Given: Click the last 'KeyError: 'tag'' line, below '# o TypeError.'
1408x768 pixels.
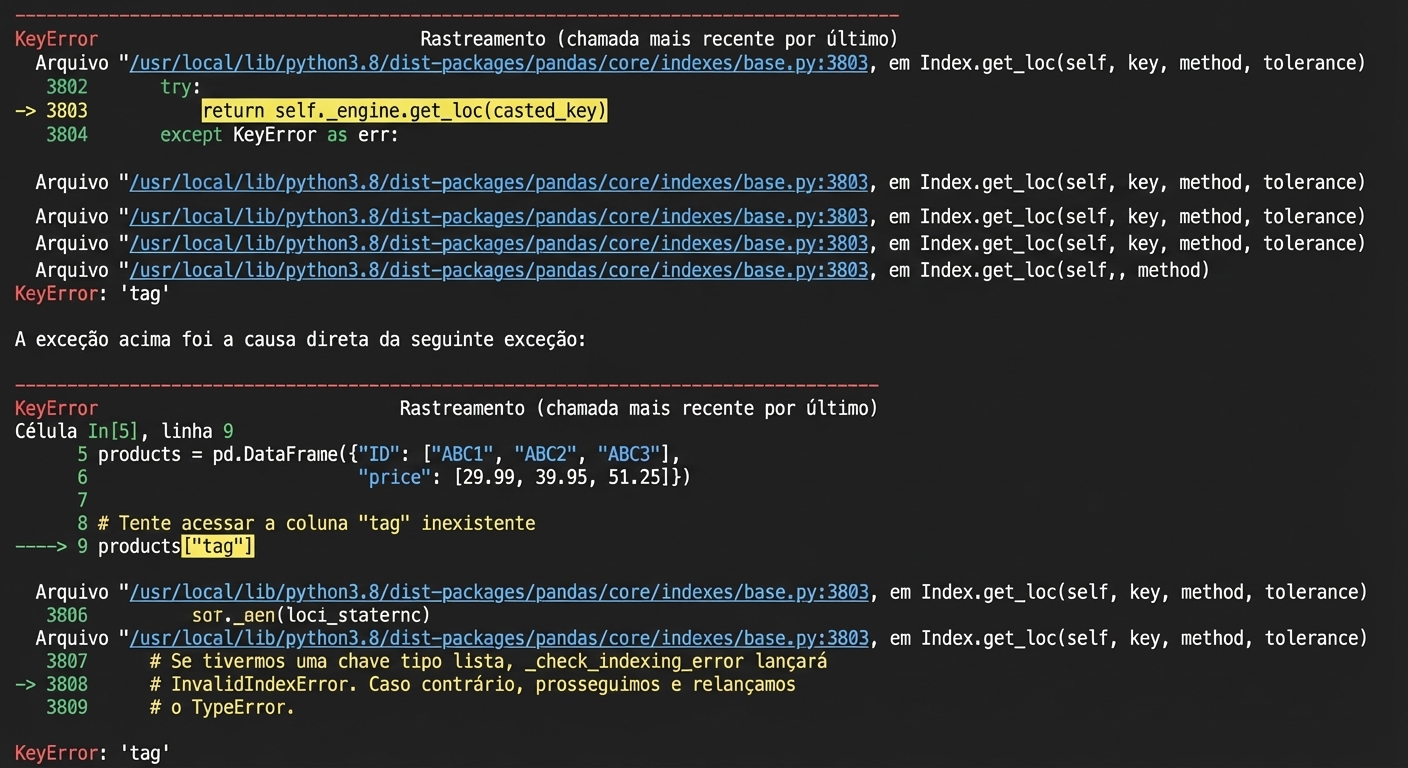Looking at the screenshot, I should (x=92, y=753).
